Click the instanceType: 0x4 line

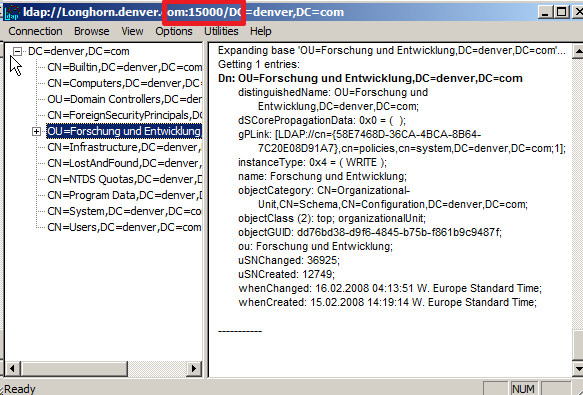point(312,163)
